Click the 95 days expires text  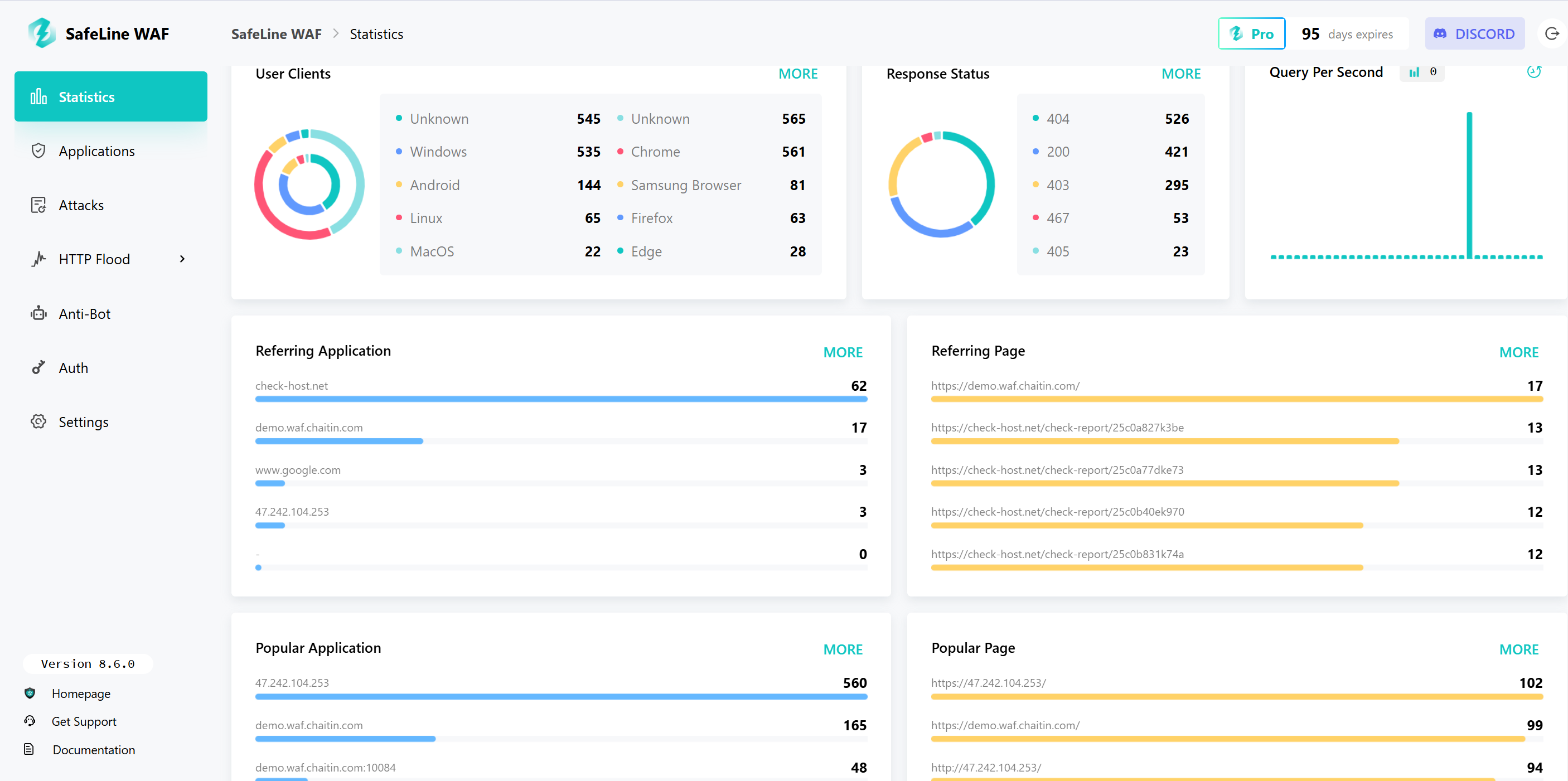point(1347,33)
